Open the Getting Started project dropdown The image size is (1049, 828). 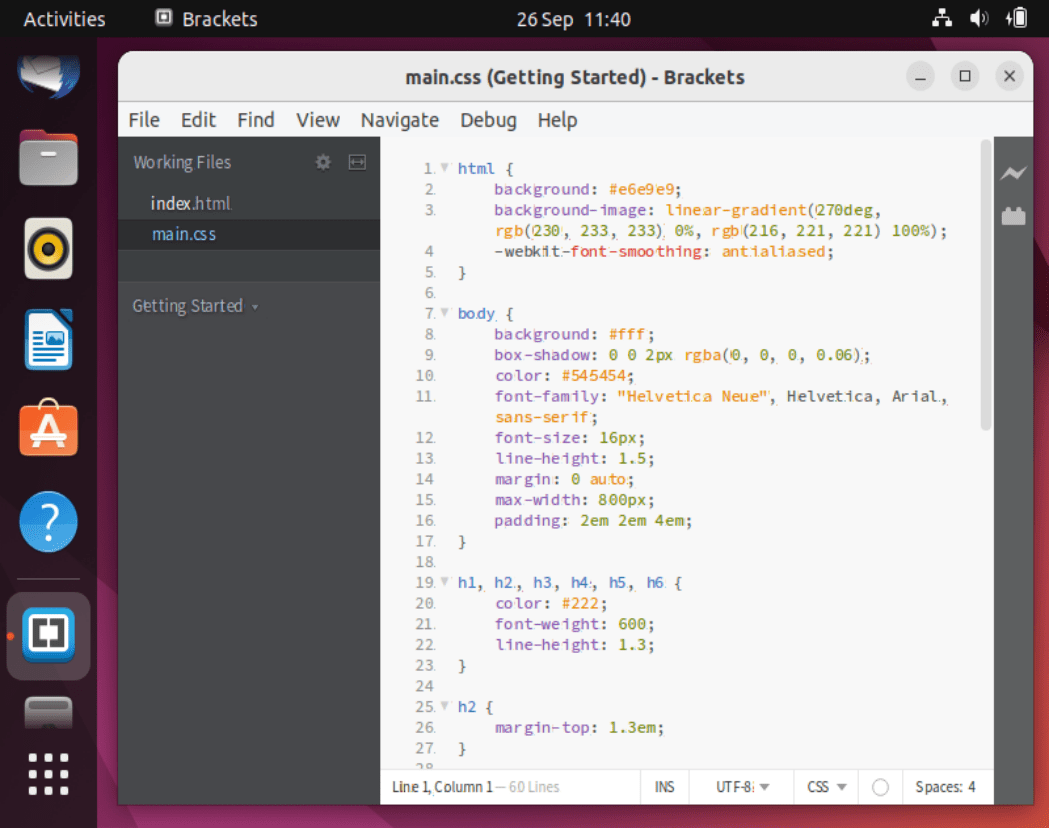coord(196,306)
